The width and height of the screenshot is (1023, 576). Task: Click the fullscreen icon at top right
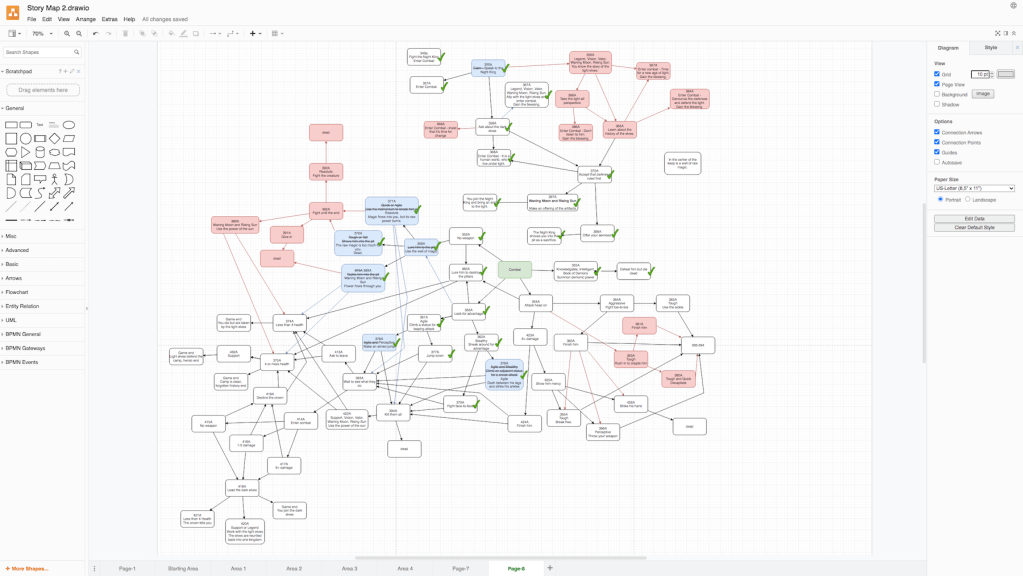(997, 33)
